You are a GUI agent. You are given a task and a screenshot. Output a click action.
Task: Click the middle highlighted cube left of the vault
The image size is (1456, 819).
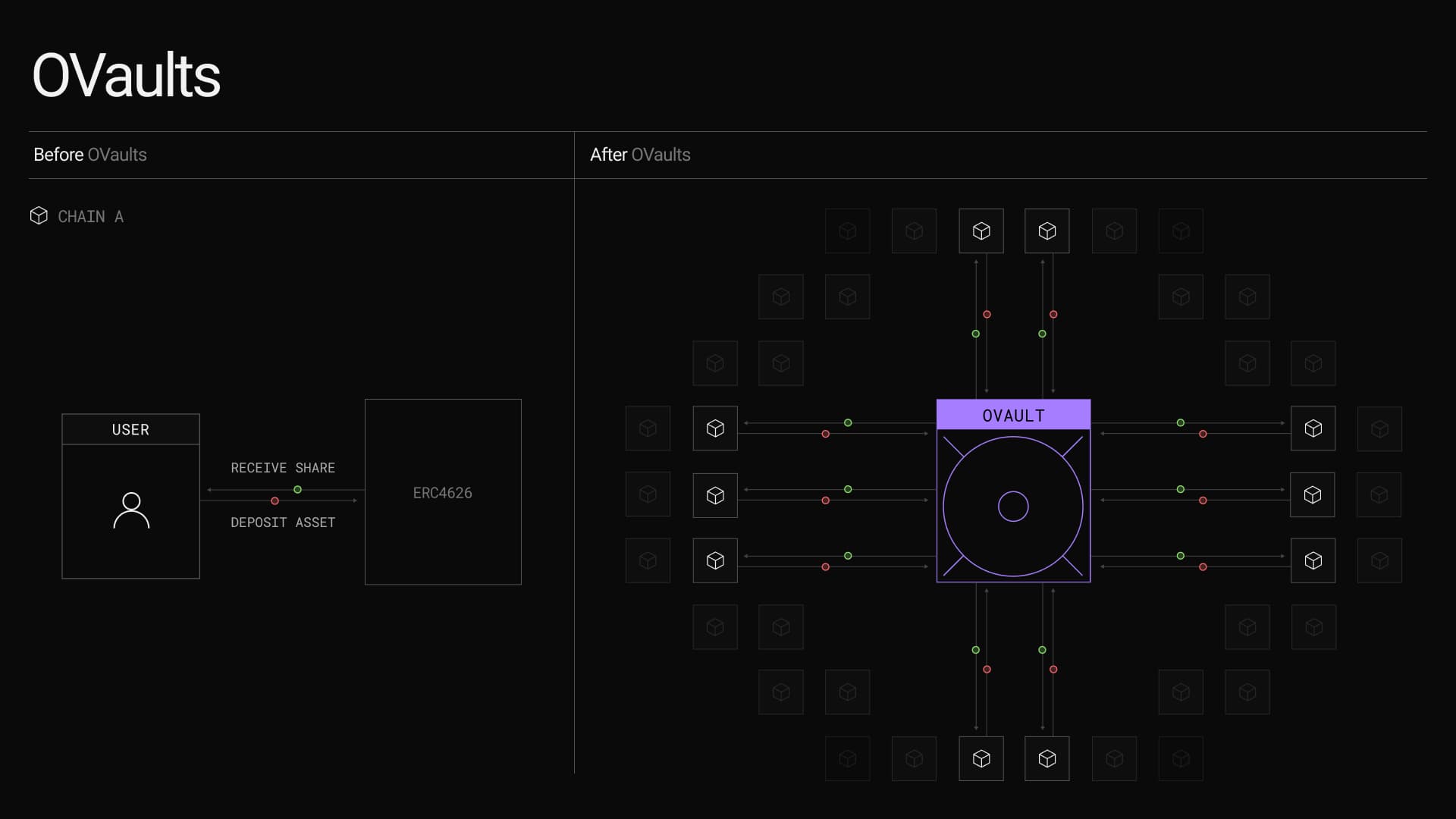click(715, 495)
